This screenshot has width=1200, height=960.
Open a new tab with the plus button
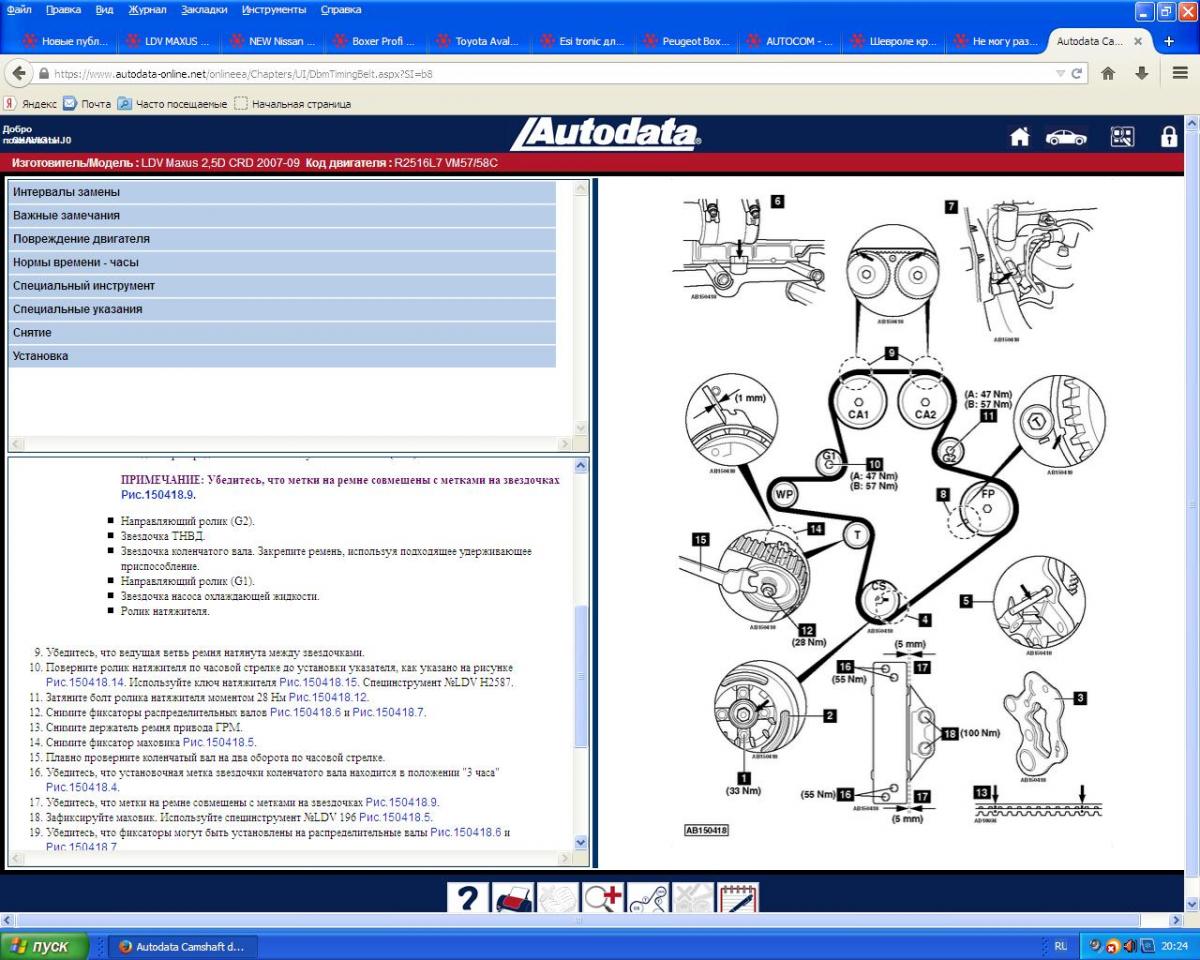[x=1170, y=42]
